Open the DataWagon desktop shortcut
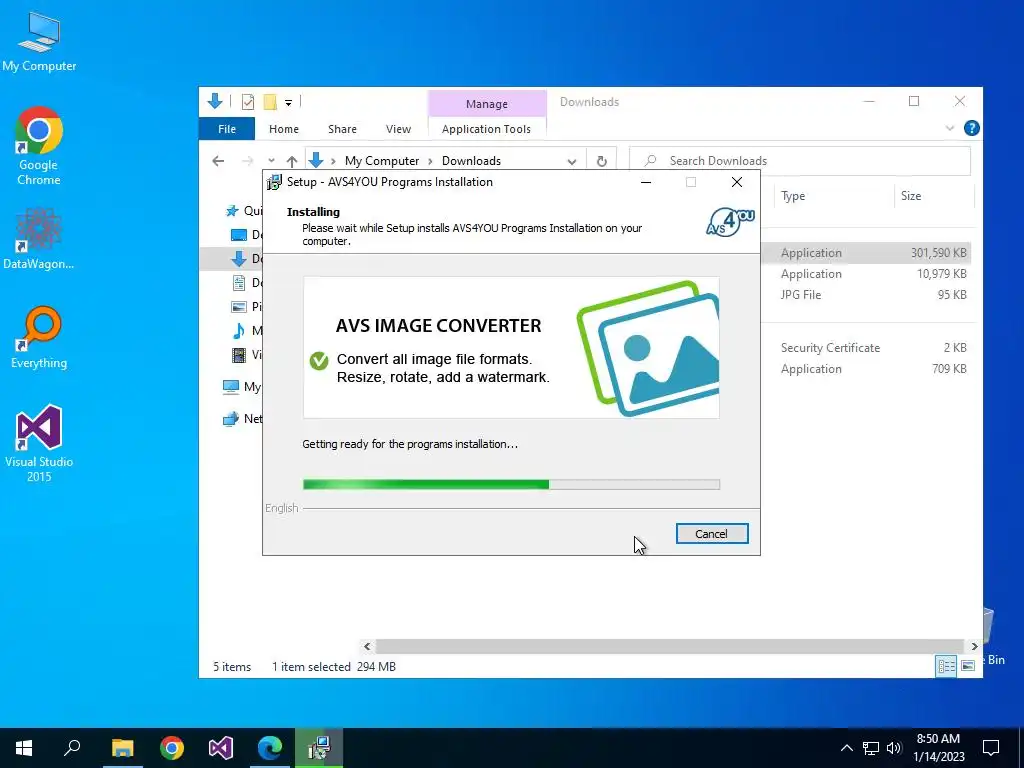The width and height of the screenshot is (1024, 768). [39, 238]
